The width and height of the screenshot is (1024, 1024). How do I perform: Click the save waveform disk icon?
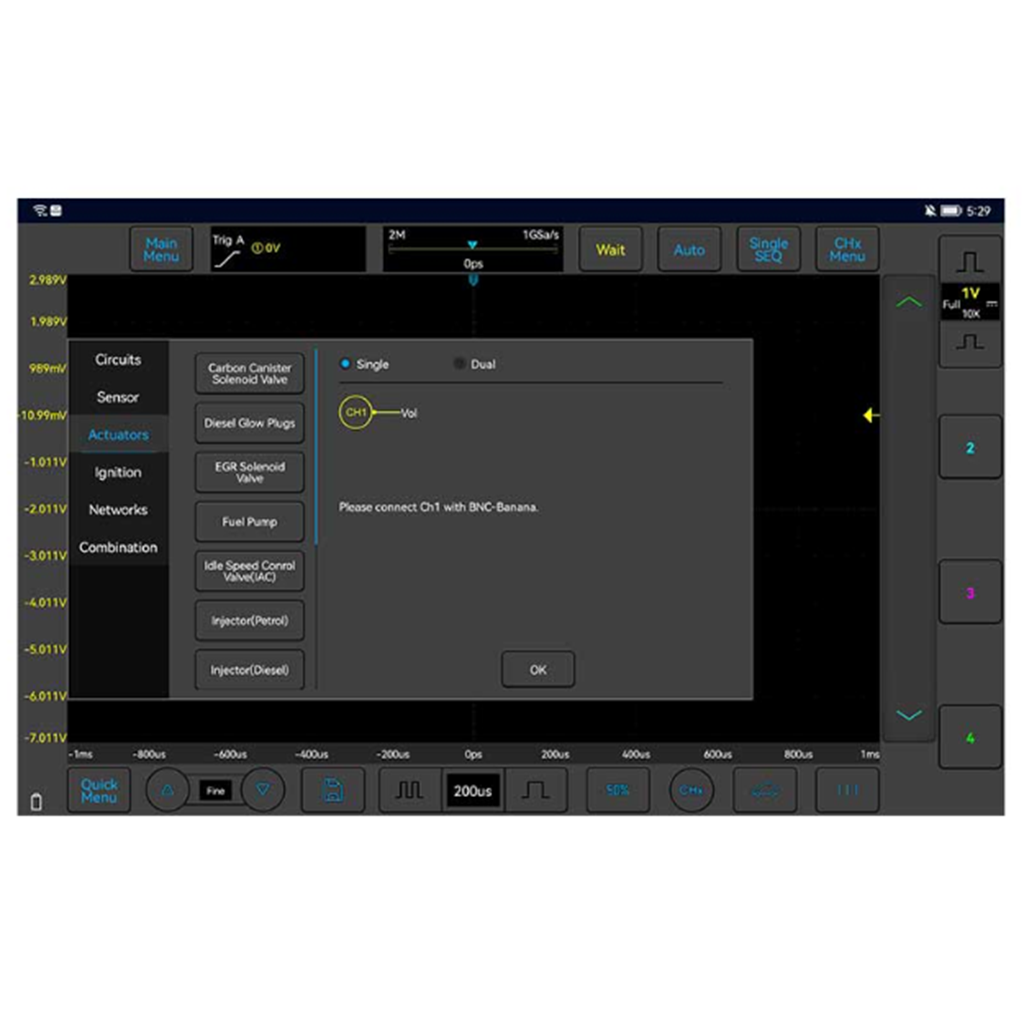point(332,790)
